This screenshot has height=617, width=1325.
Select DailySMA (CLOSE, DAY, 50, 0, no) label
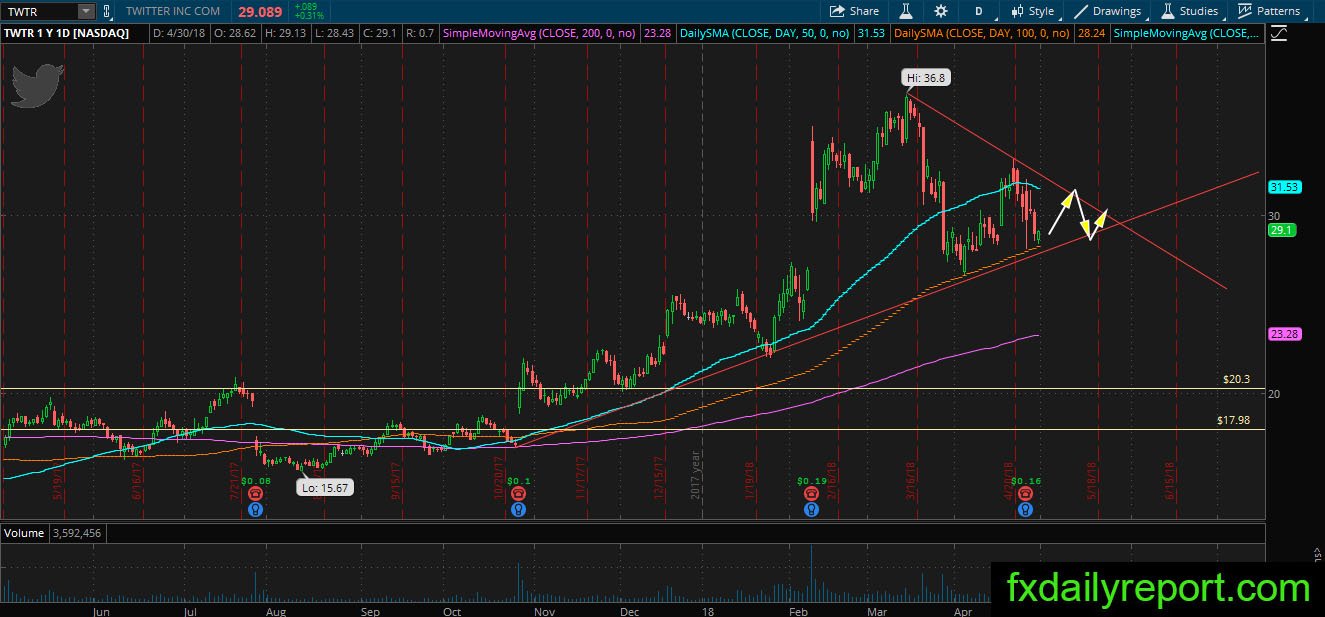(765, 33)
